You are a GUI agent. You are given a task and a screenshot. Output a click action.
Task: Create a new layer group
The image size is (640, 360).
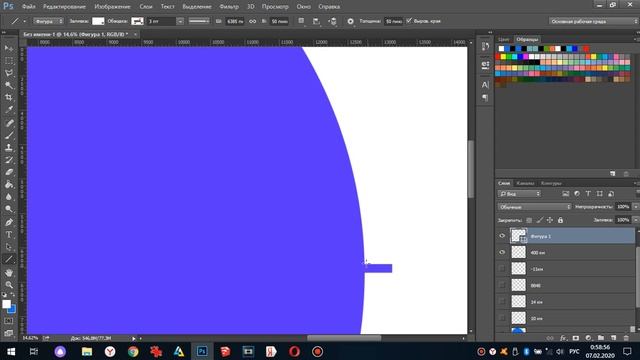601,338
